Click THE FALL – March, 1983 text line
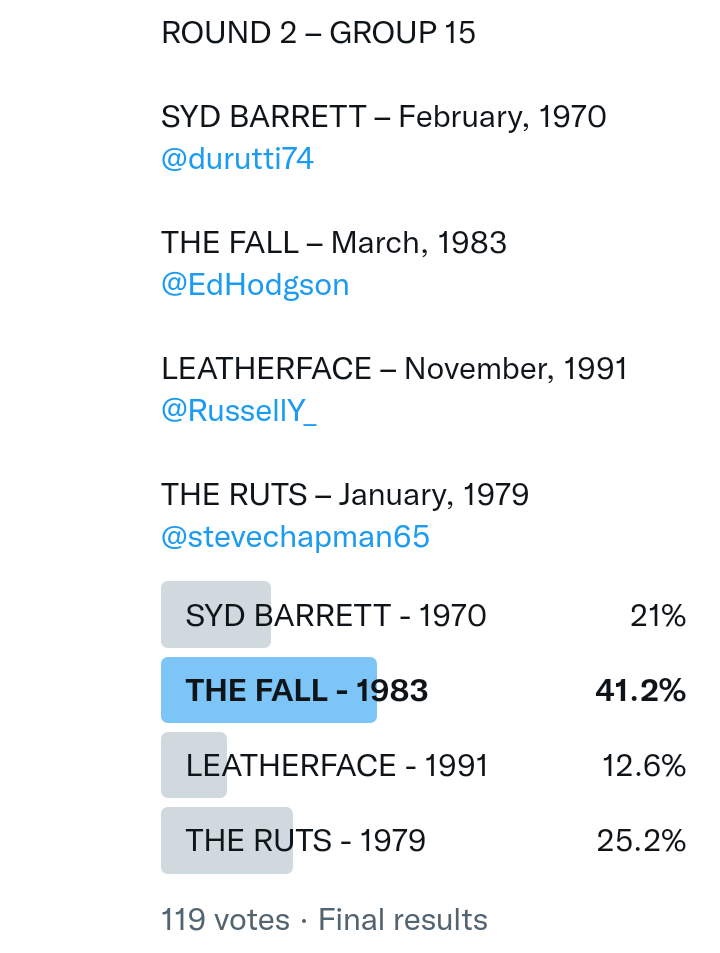Image resolution: width=720 pixels, height=953 pixels. tap(334, 243)
